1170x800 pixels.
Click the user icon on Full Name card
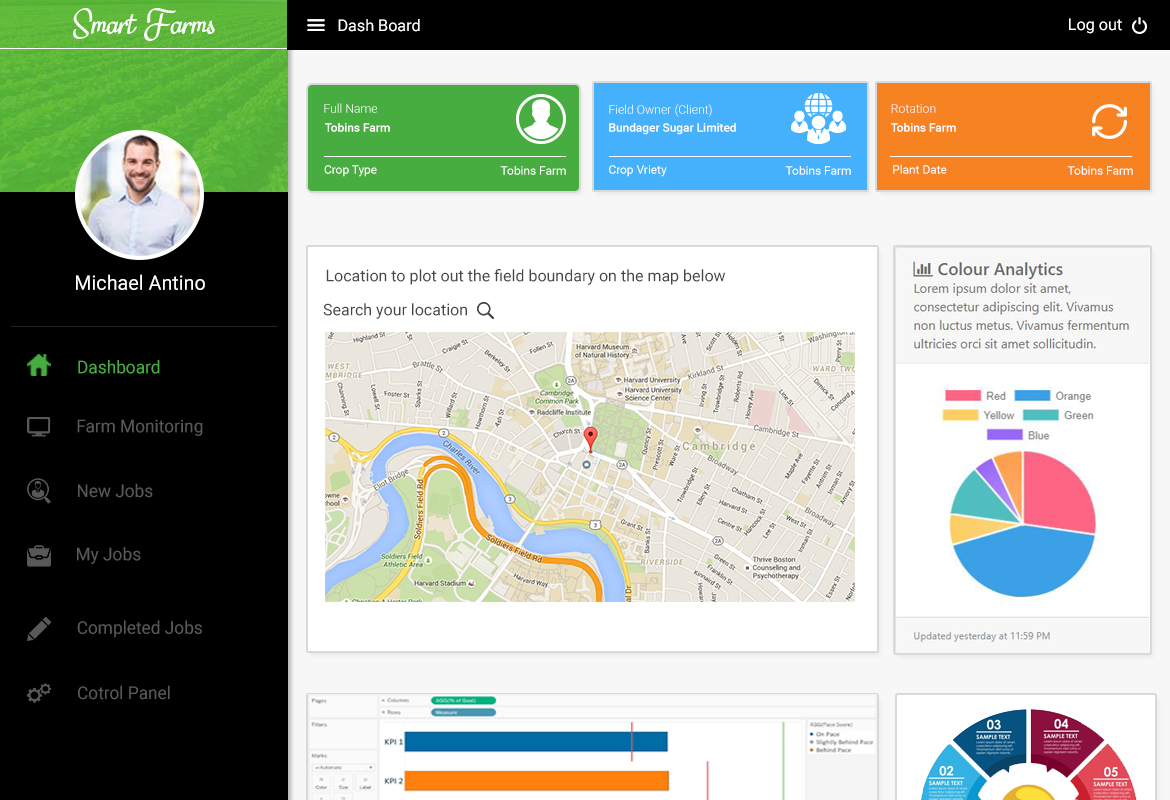click(540, 120)
